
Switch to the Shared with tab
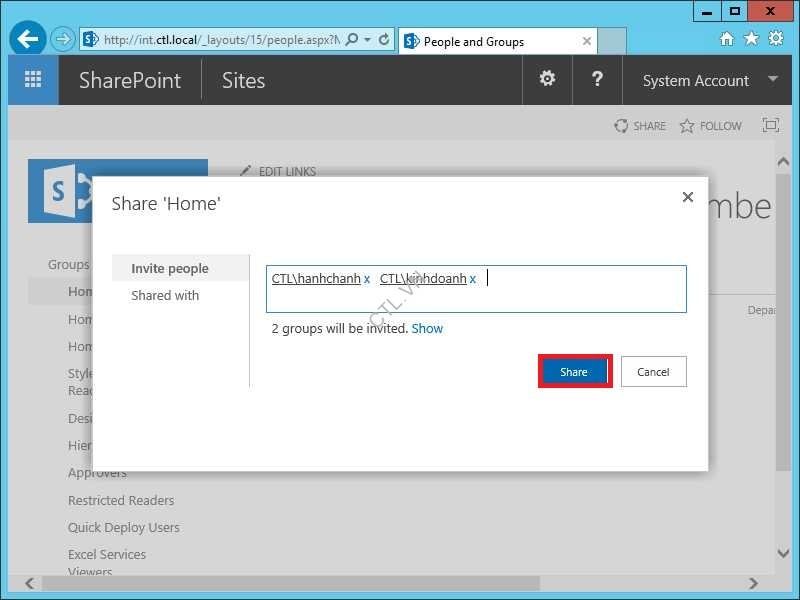(165, 295)
